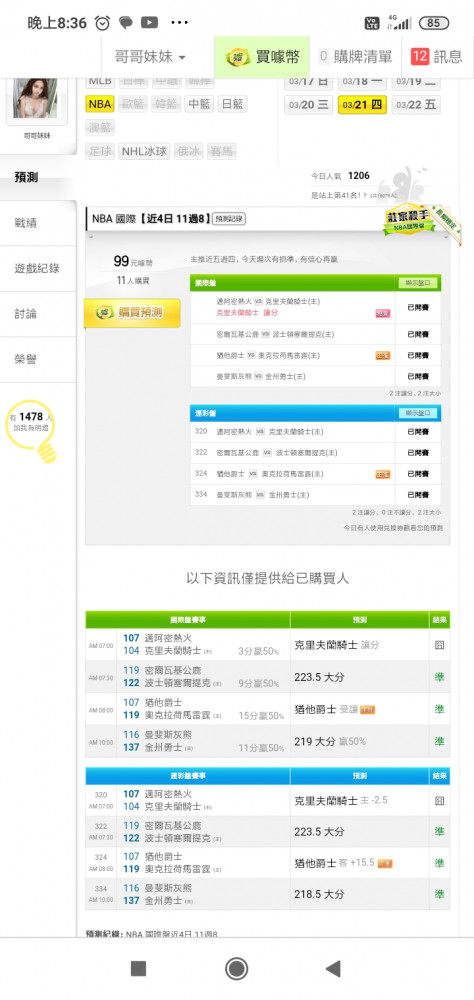Open the red 12 訊息 notification badge
Image resolution: width=474 pixels, height=1000 pixels.
point(419,56)
